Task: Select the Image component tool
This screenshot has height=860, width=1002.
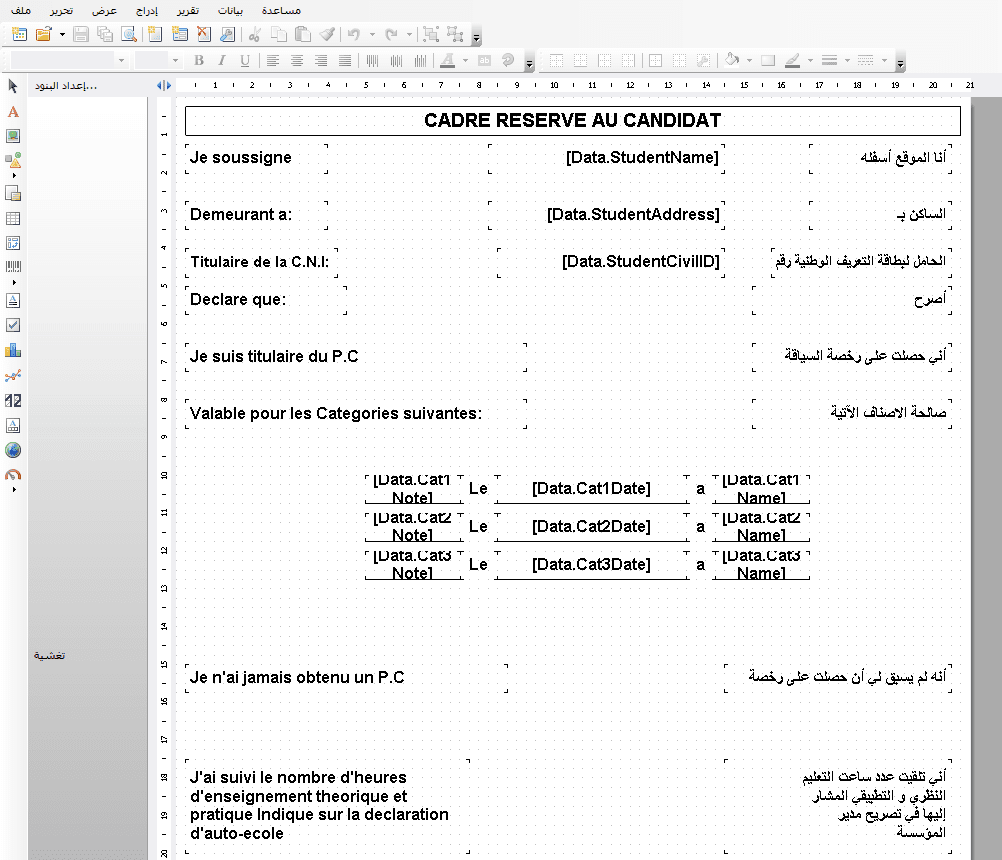Action: coord(13,135)
